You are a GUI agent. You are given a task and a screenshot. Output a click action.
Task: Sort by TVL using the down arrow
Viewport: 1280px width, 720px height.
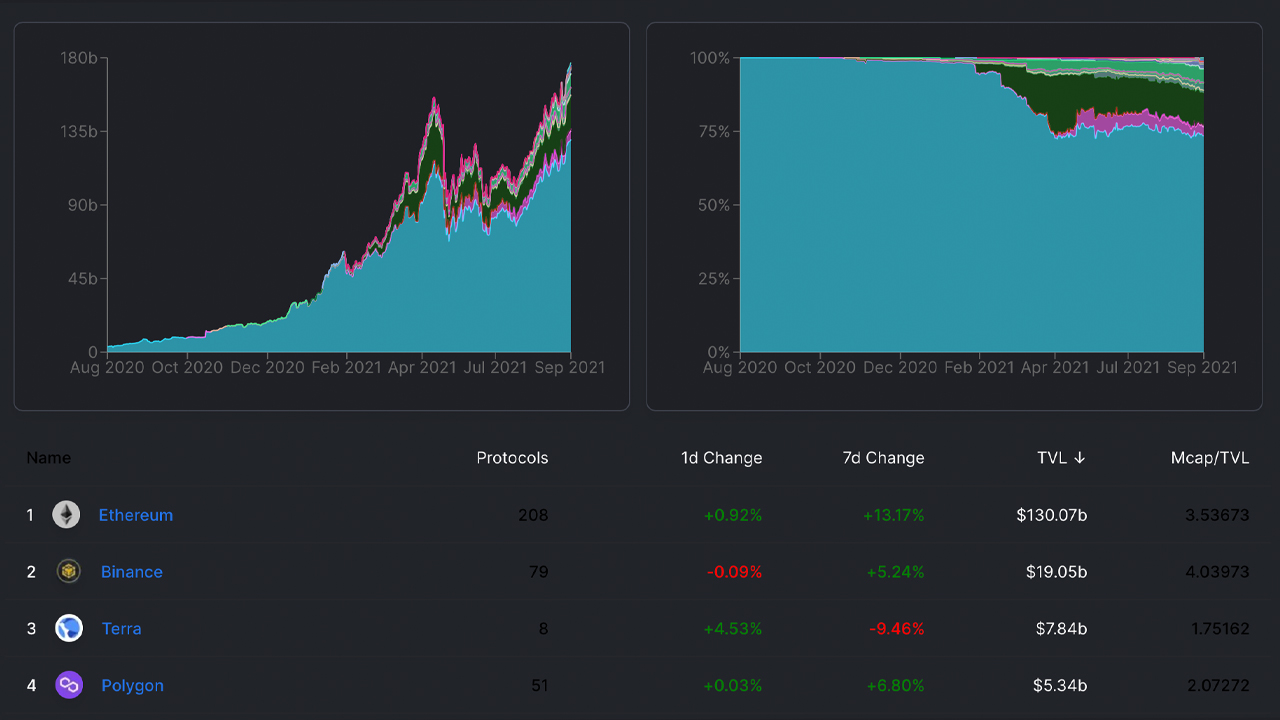(x=1079, y=458)
